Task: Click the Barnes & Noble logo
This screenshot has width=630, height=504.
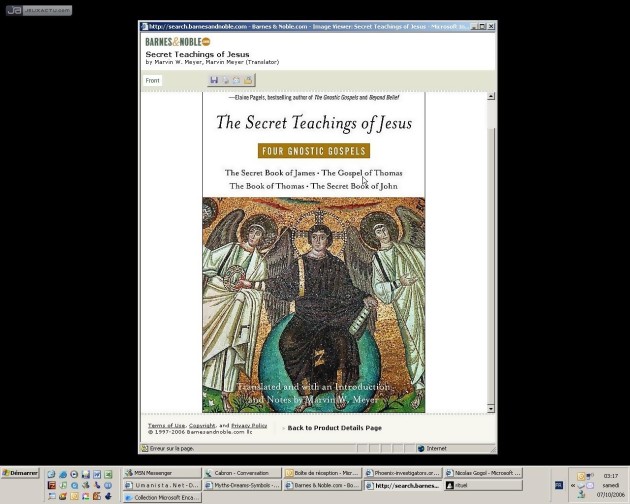Action: (x=177, y=42)
